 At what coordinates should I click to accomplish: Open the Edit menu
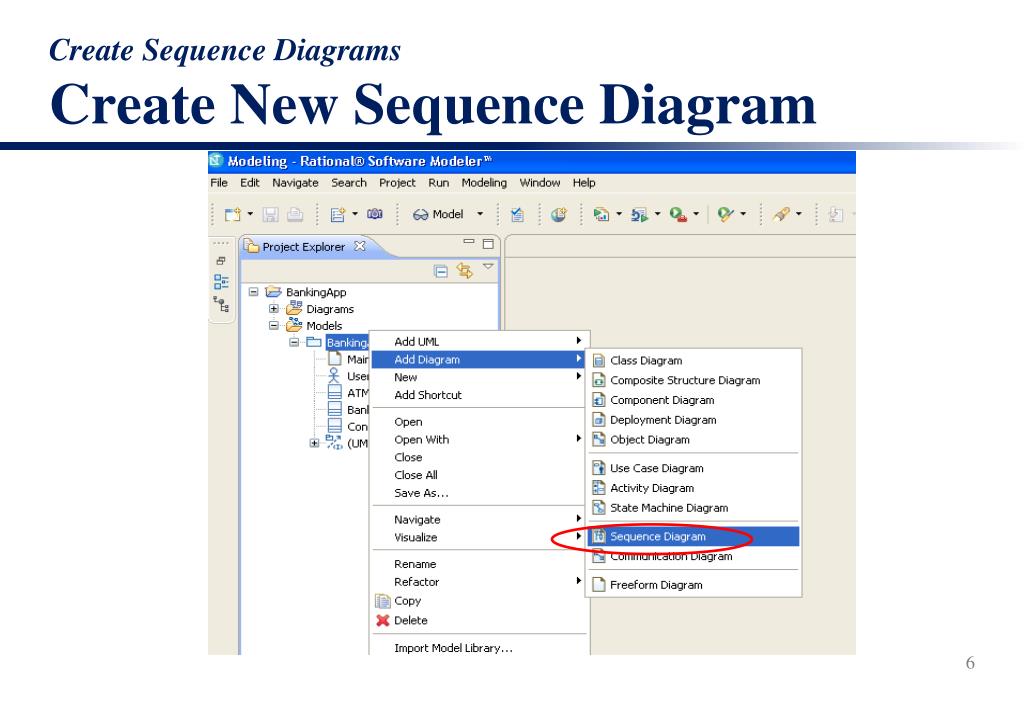[x=249, y=183]
